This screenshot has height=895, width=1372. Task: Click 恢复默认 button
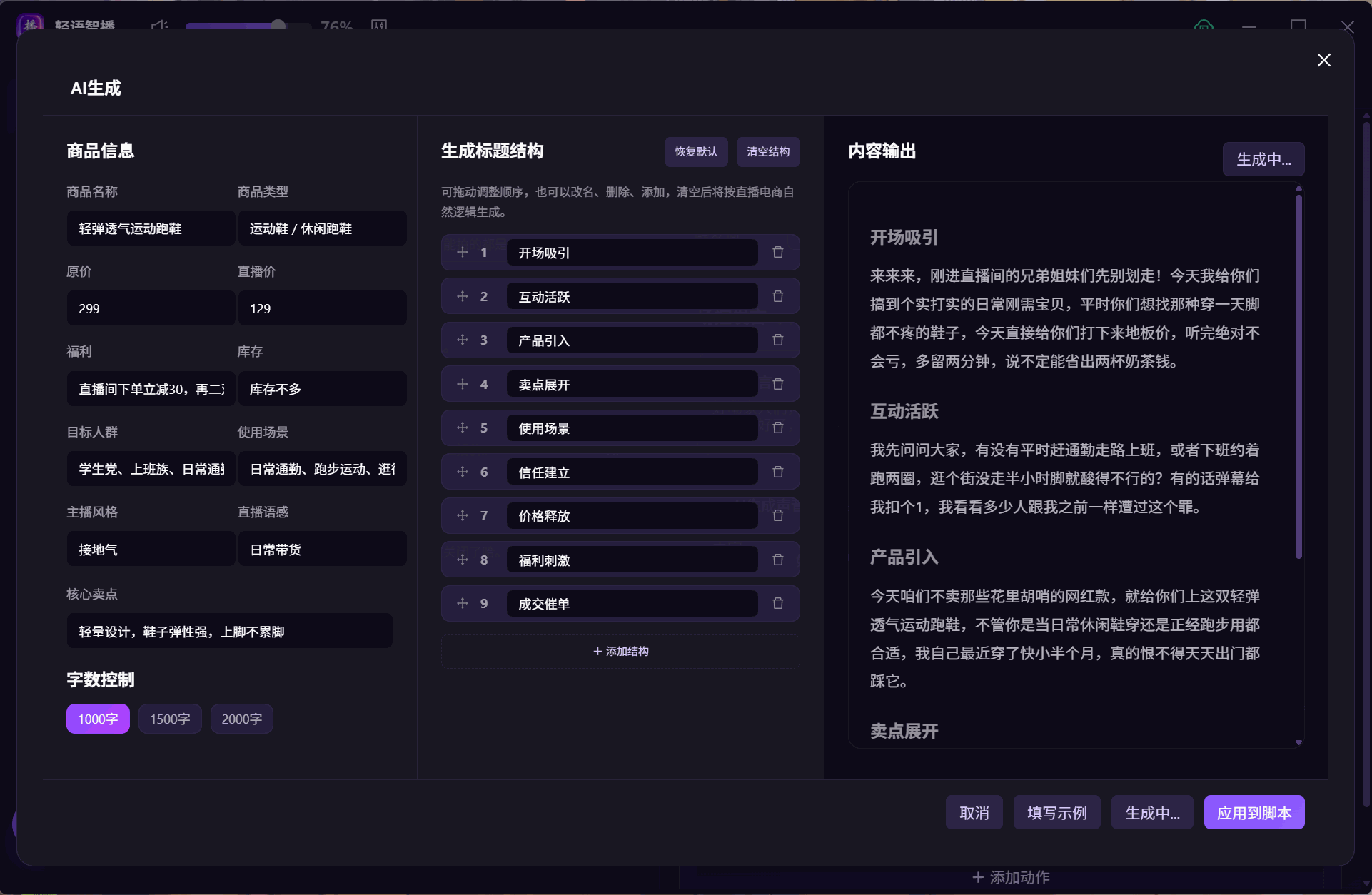[696, 152]
